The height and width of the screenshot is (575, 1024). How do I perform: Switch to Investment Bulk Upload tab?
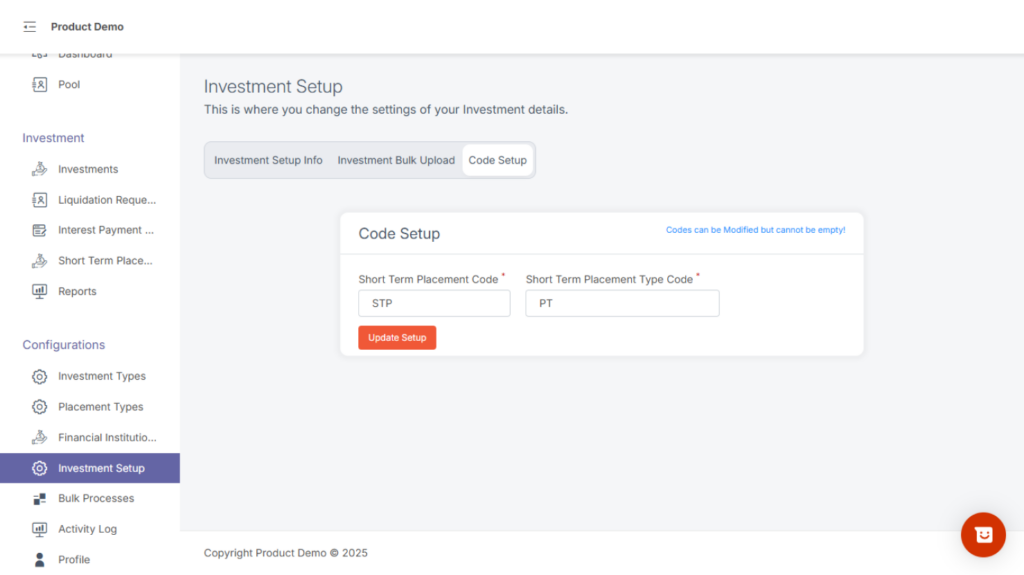[396, 160]
